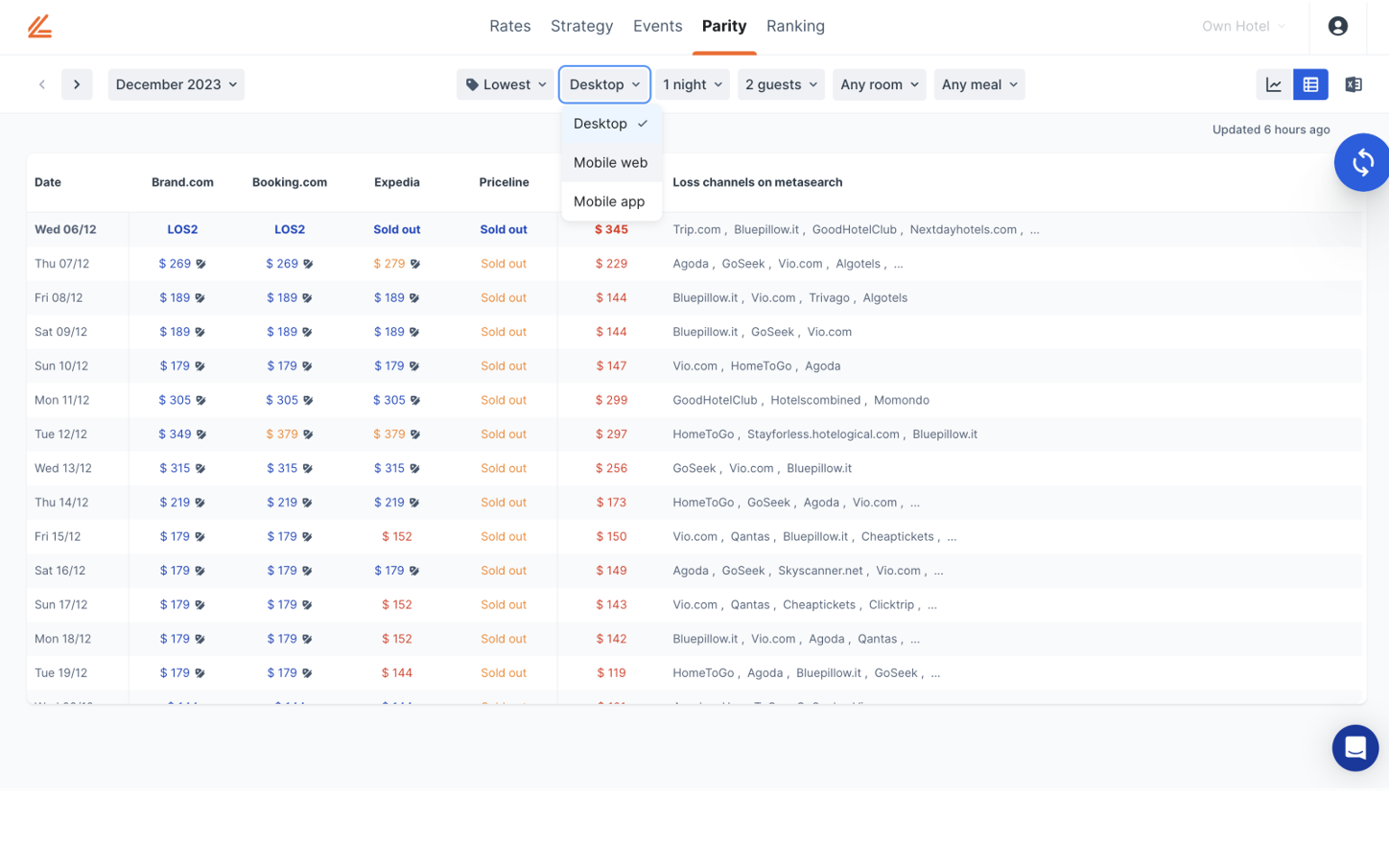
Task: Click the badge icon beside Brand.com $179 on Tue 19/12
Action: coord(200,673)
